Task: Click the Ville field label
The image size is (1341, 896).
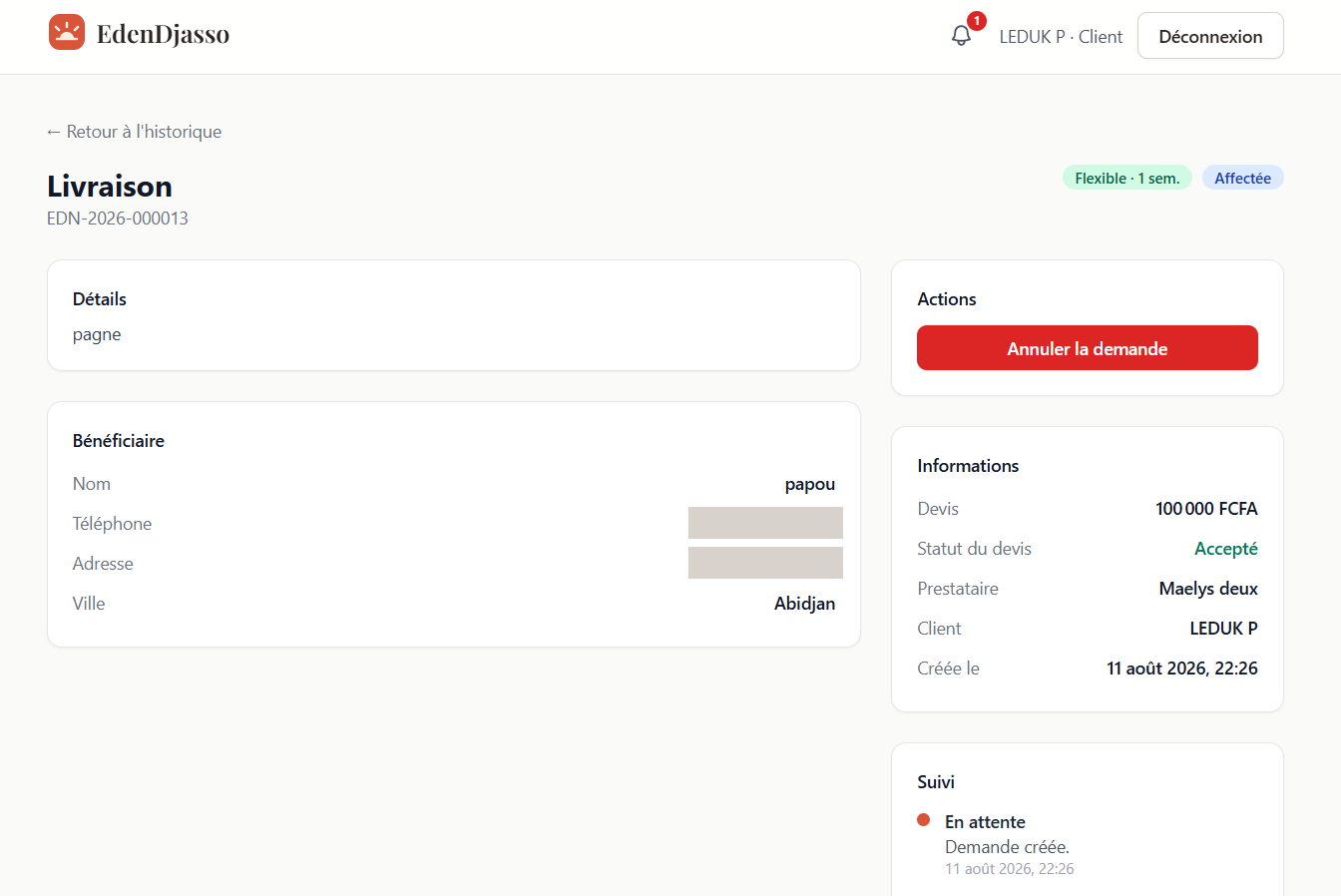Action: coord(89,604)
